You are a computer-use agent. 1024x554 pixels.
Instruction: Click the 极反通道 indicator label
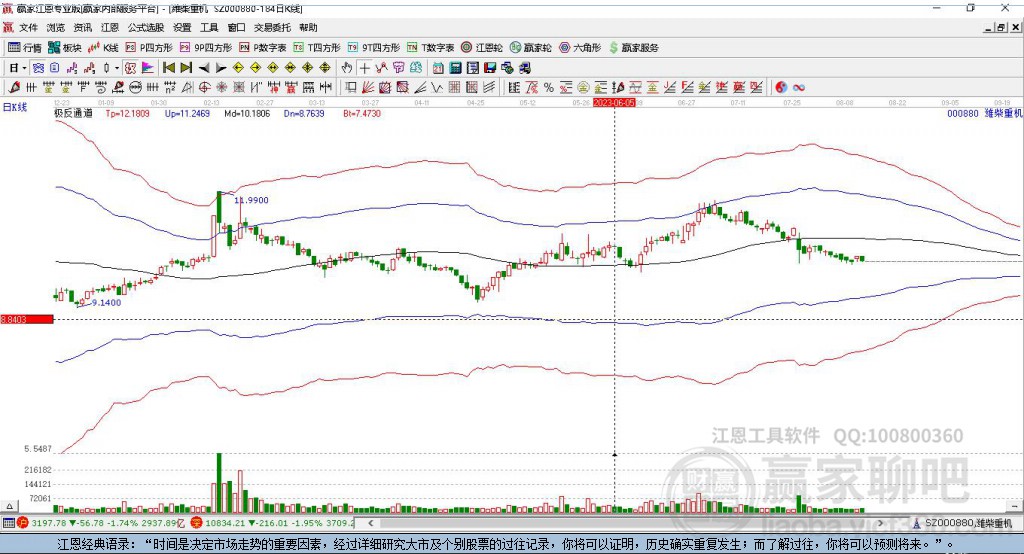tap(73, 113)
